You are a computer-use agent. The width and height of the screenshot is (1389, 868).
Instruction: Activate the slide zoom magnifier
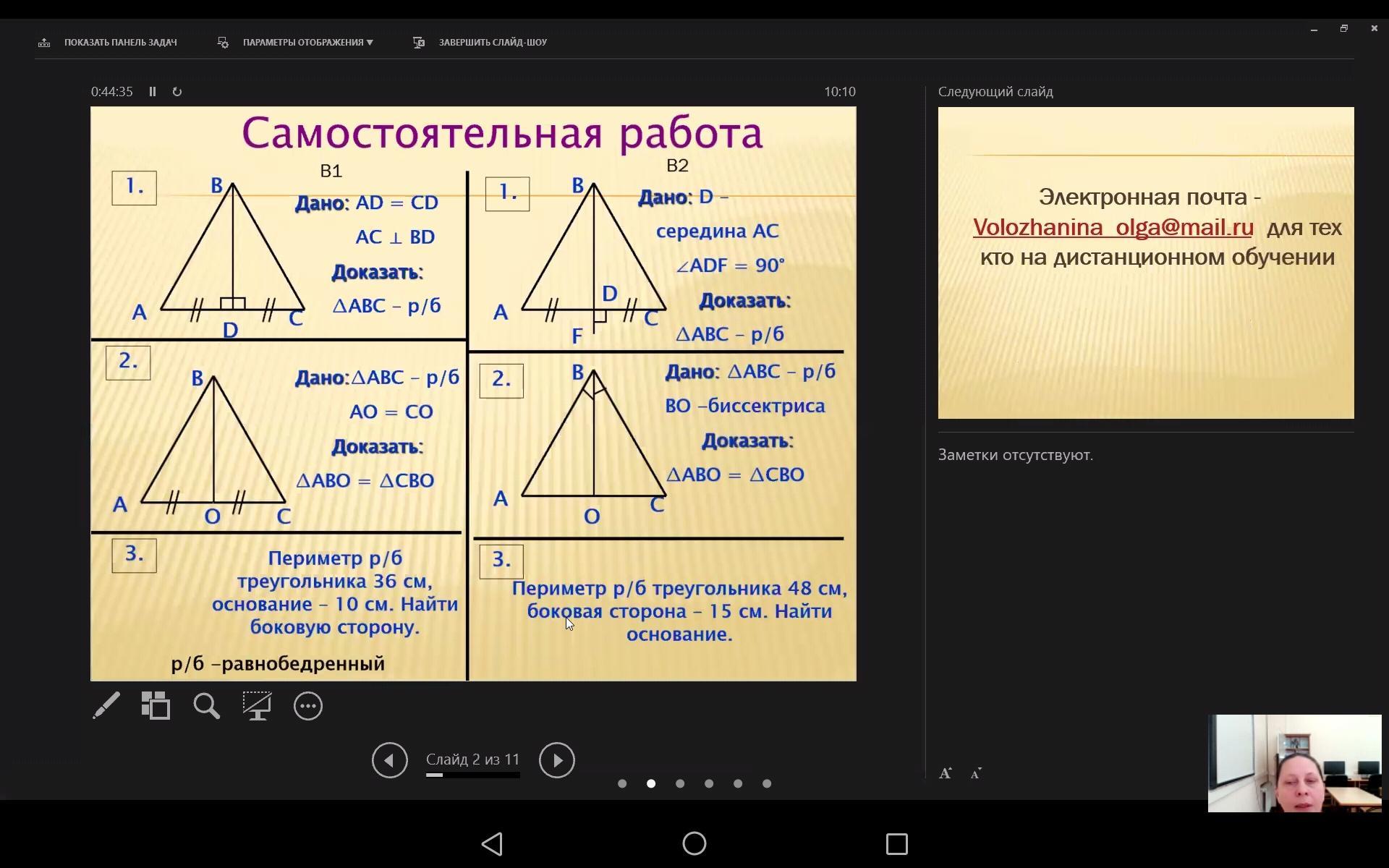206,706
